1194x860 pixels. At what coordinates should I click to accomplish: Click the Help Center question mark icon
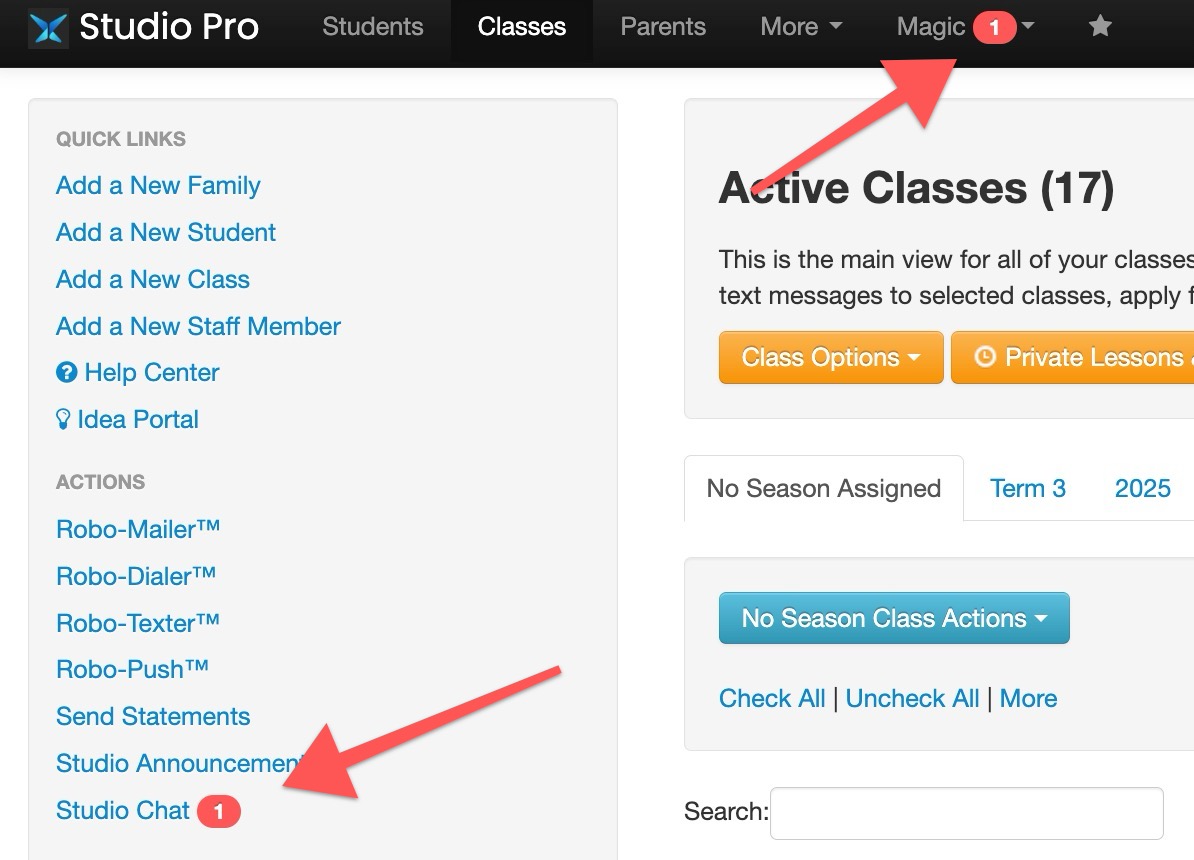point(66,372)
